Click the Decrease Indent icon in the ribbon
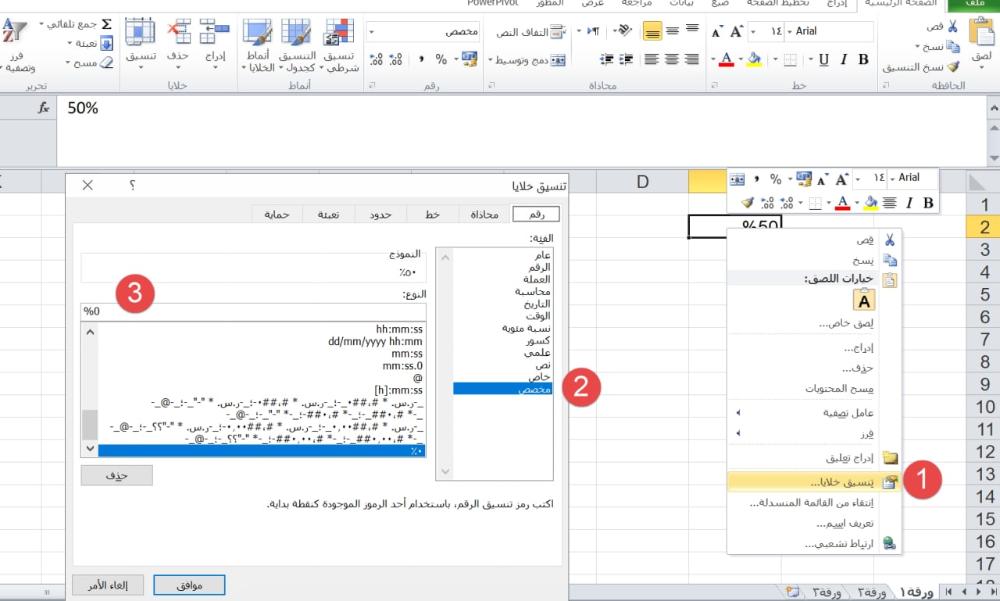The width and height of the screenshot is (1000, 601). (627, 59)
